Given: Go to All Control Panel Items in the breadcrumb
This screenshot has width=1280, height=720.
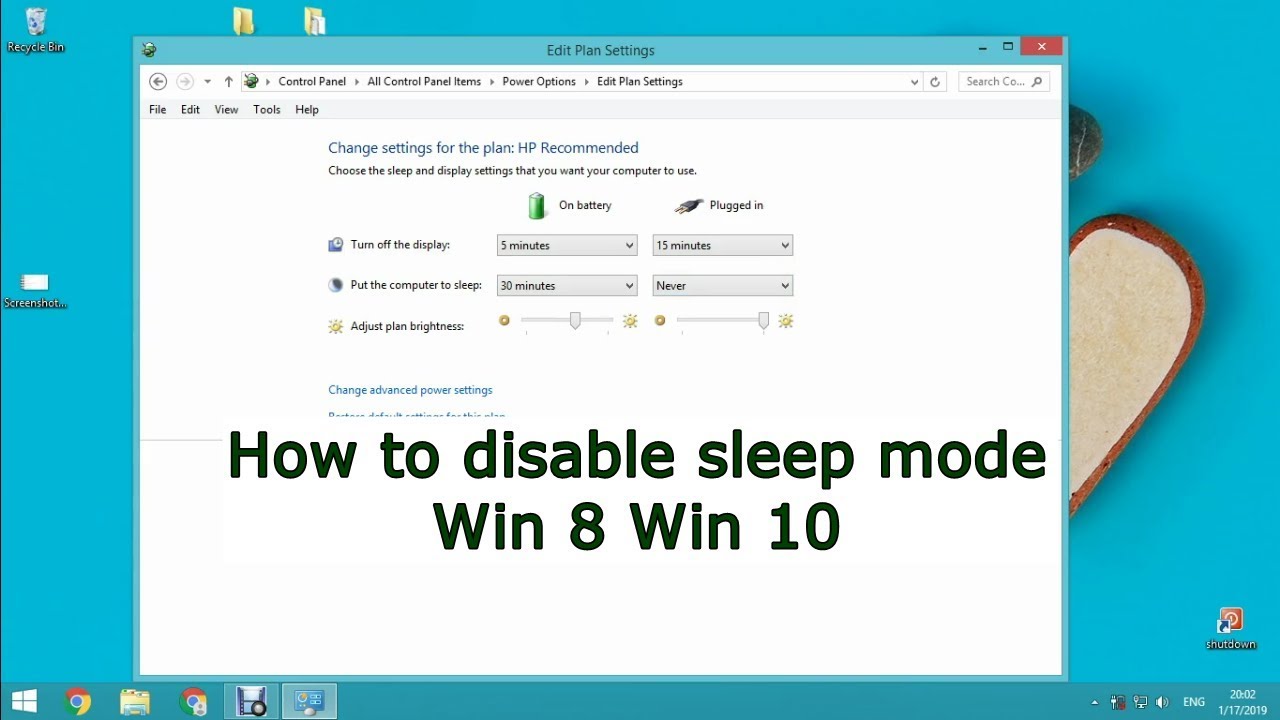Looking at the screenshot, I should 424,82.
